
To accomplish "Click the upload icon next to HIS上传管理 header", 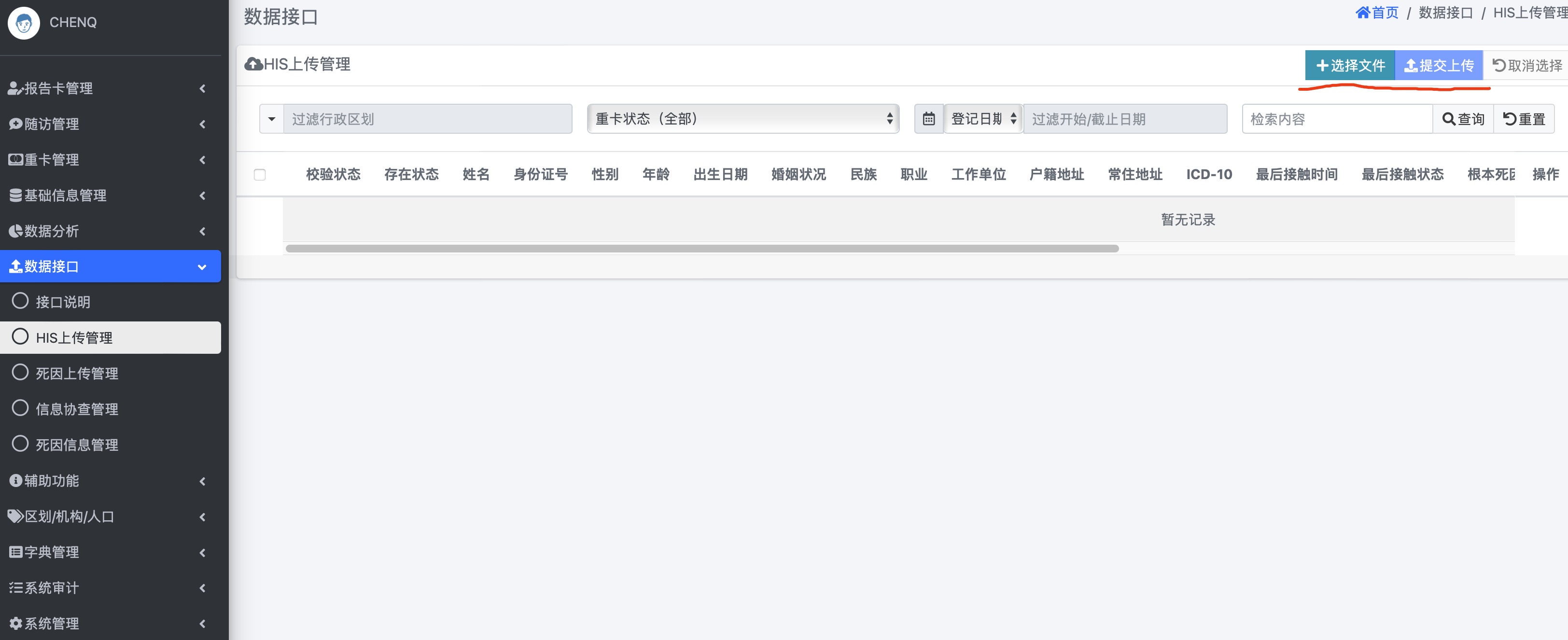I will 253,63.
